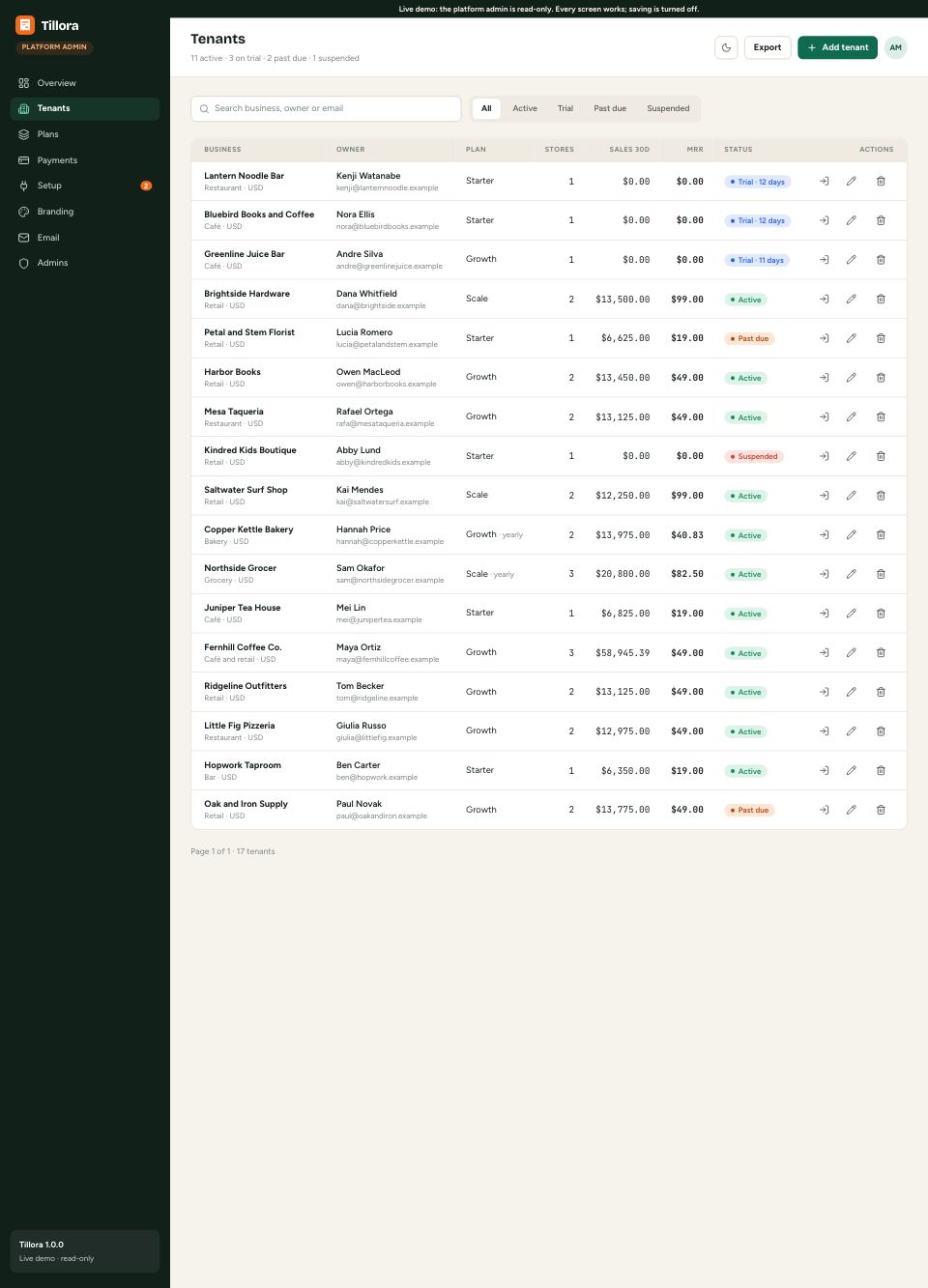The height and width of the screenshot is (1288, 928).
Task: Go to Plans in the sidebar
Action: tap(85, 134)
